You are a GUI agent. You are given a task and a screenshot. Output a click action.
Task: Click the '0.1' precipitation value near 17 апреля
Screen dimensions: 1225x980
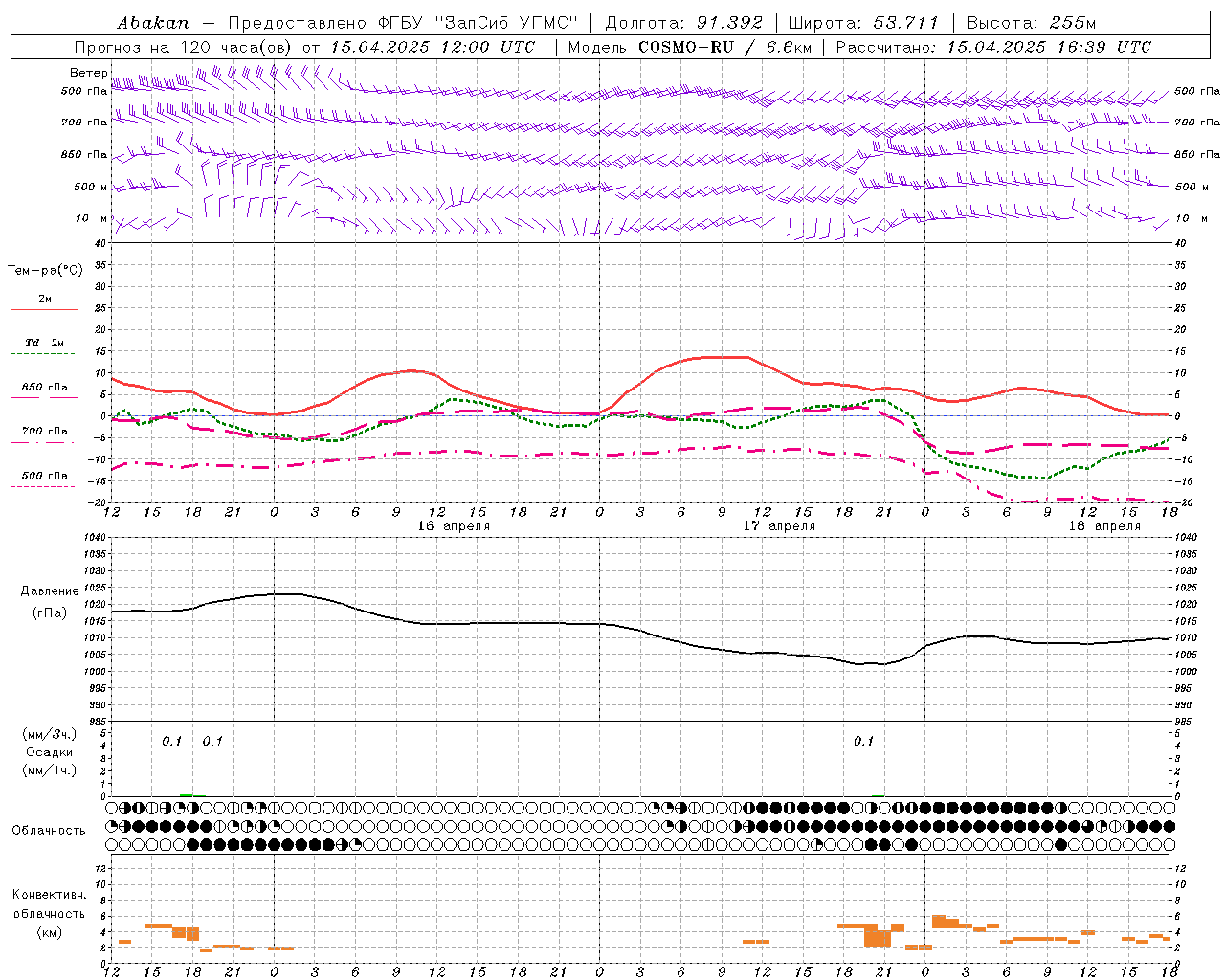tap(863, 741)
